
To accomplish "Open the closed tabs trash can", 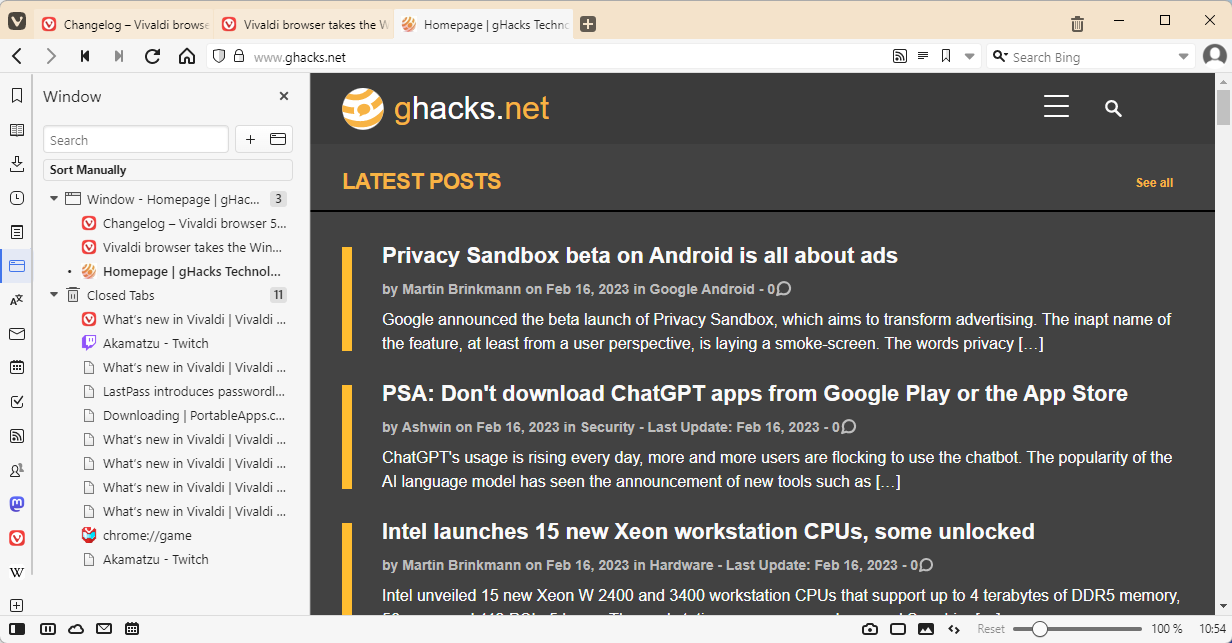I will pos(1077,23).
